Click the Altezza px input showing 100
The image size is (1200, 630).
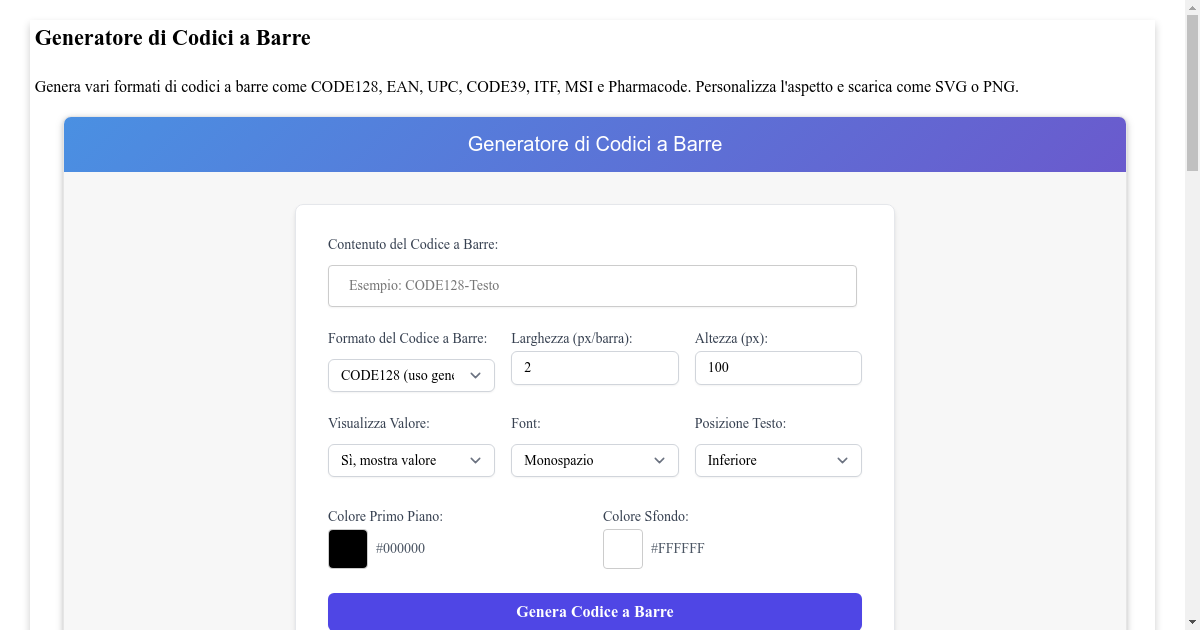[x=778, y=367]
